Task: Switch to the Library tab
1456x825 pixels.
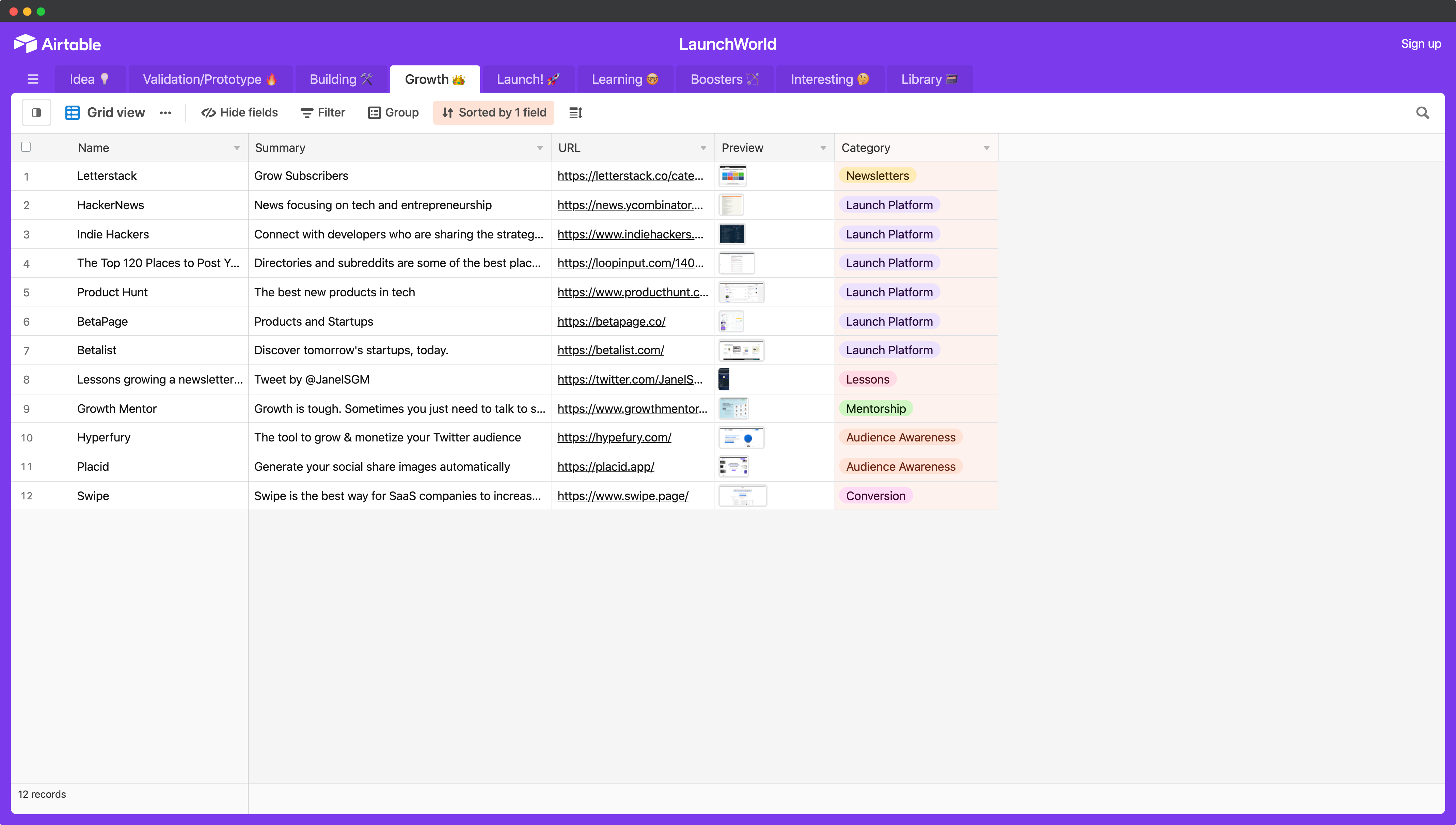Action: [x=929, y=79]
